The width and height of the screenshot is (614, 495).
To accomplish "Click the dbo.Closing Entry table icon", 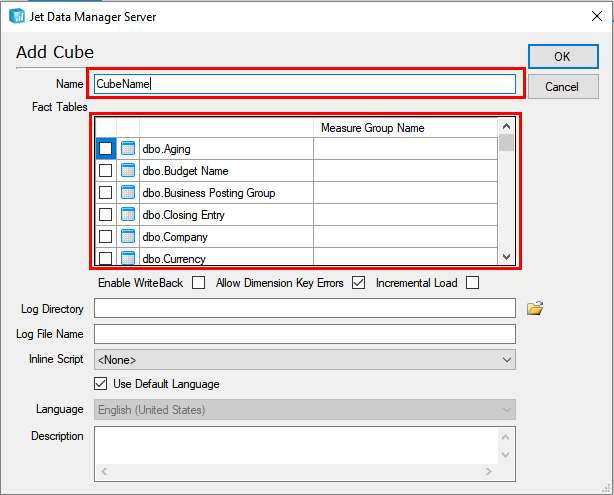I will tap(128, 214).
